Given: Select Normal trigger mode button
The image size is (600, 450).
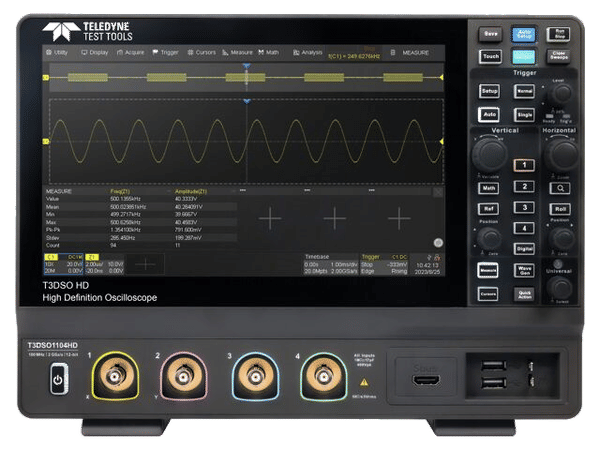Looking at the screenshot, I should tap(524, 91).
